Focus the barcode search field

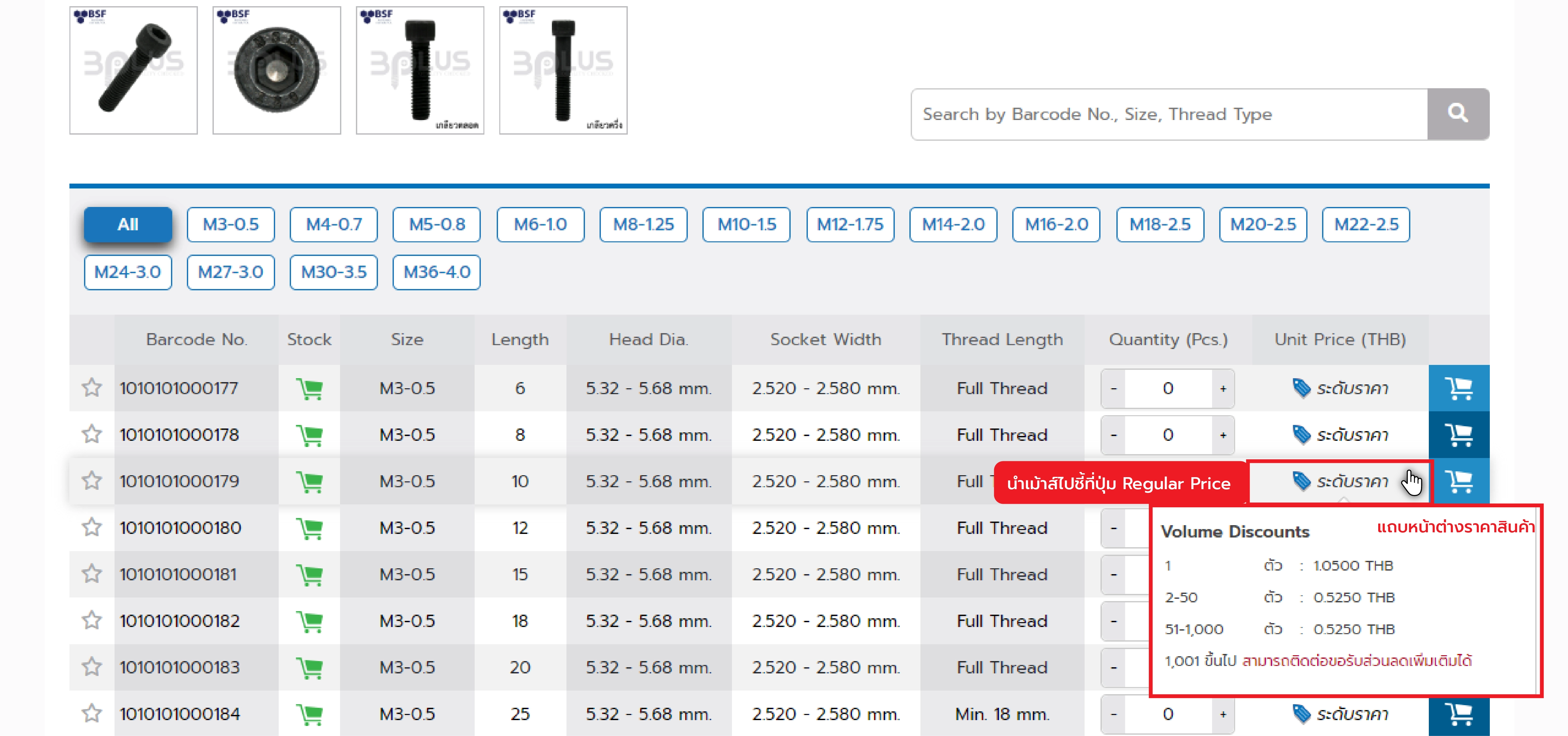pos(1168,114)
